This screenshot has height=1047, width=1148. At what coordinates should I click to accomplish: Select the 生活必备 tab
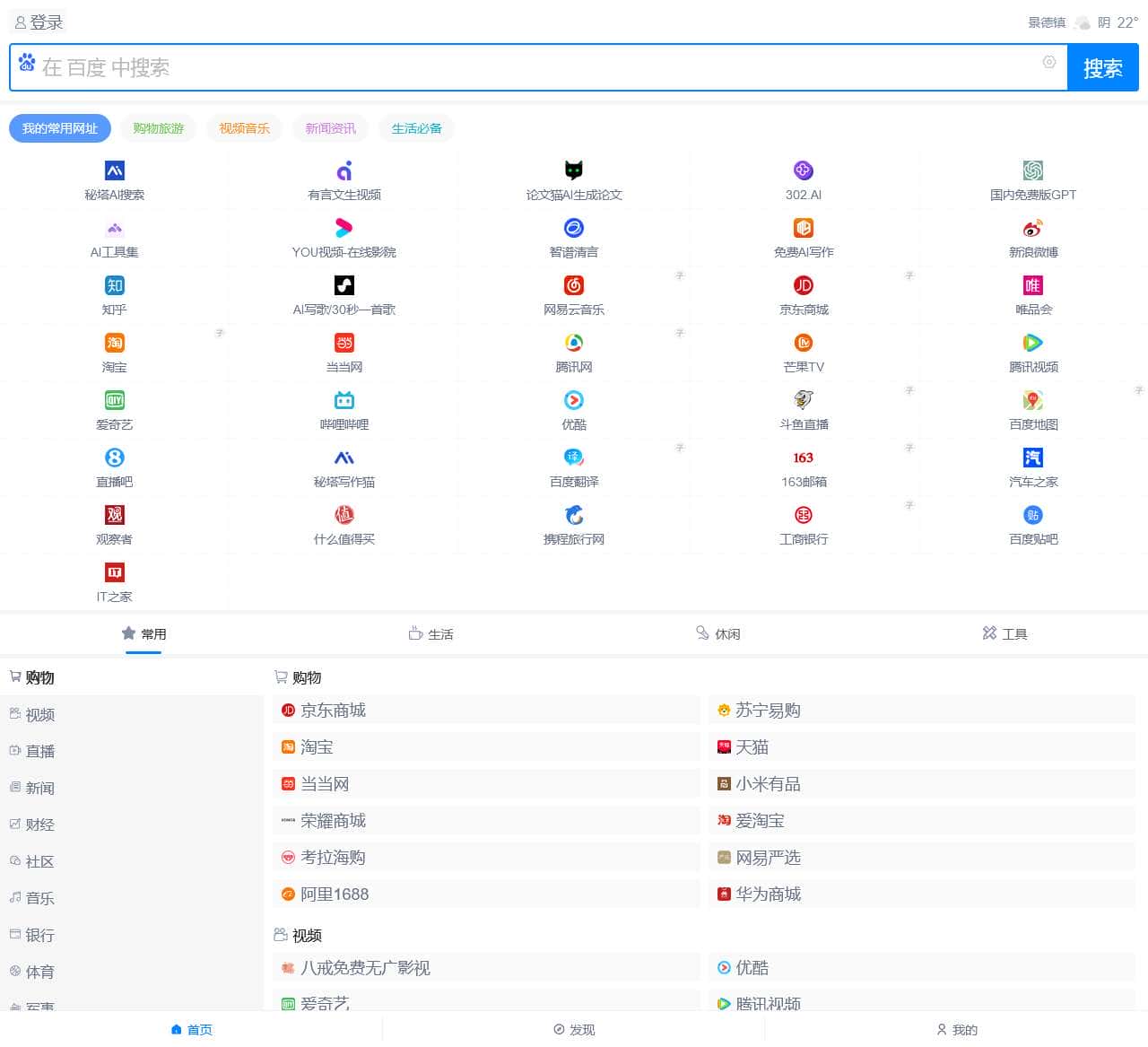[417, 128]
